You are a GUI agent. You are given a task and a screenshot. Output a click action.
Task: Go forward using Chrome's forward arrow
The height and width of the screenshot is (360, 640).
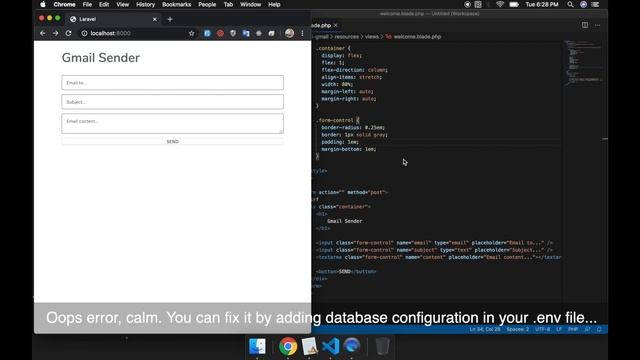point(56,33)
